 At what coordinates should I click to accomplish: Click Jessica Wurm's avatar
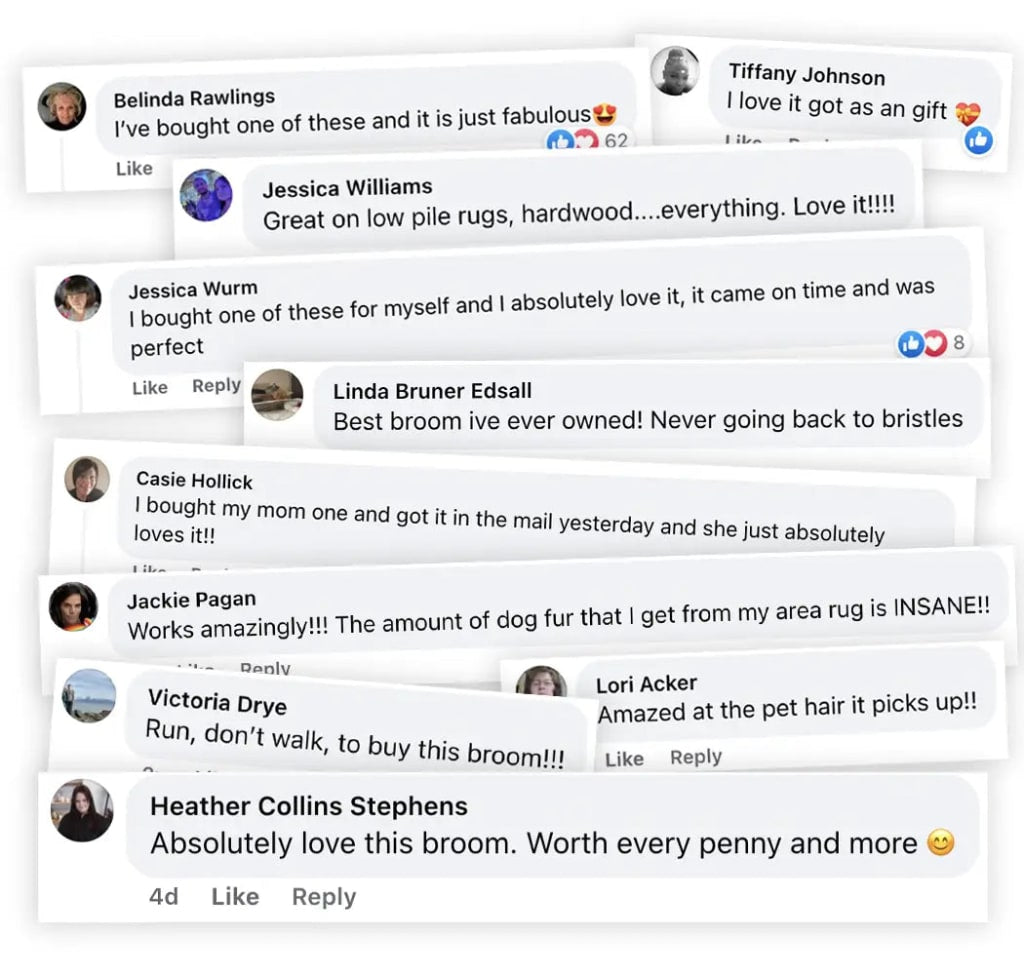click(78, 298)
